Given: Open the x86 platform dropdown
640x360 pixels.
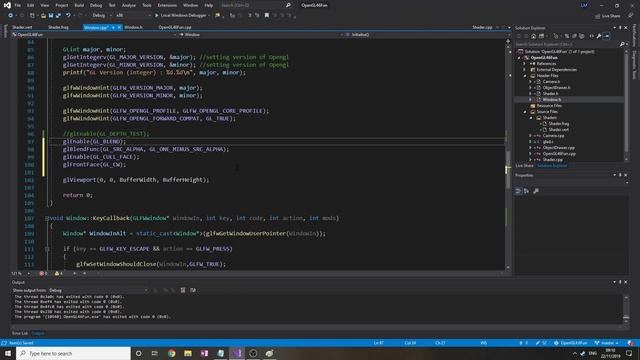Looking at the screenshot, I should point(133,16).
